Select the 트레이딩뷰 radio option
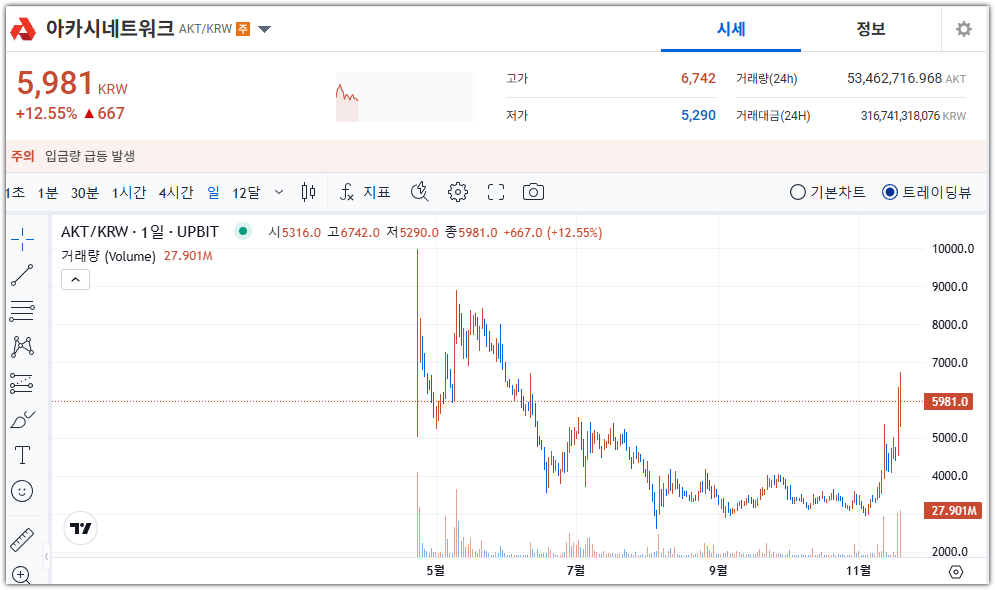The height and width of the screenshot is (590, 995). 926,192
